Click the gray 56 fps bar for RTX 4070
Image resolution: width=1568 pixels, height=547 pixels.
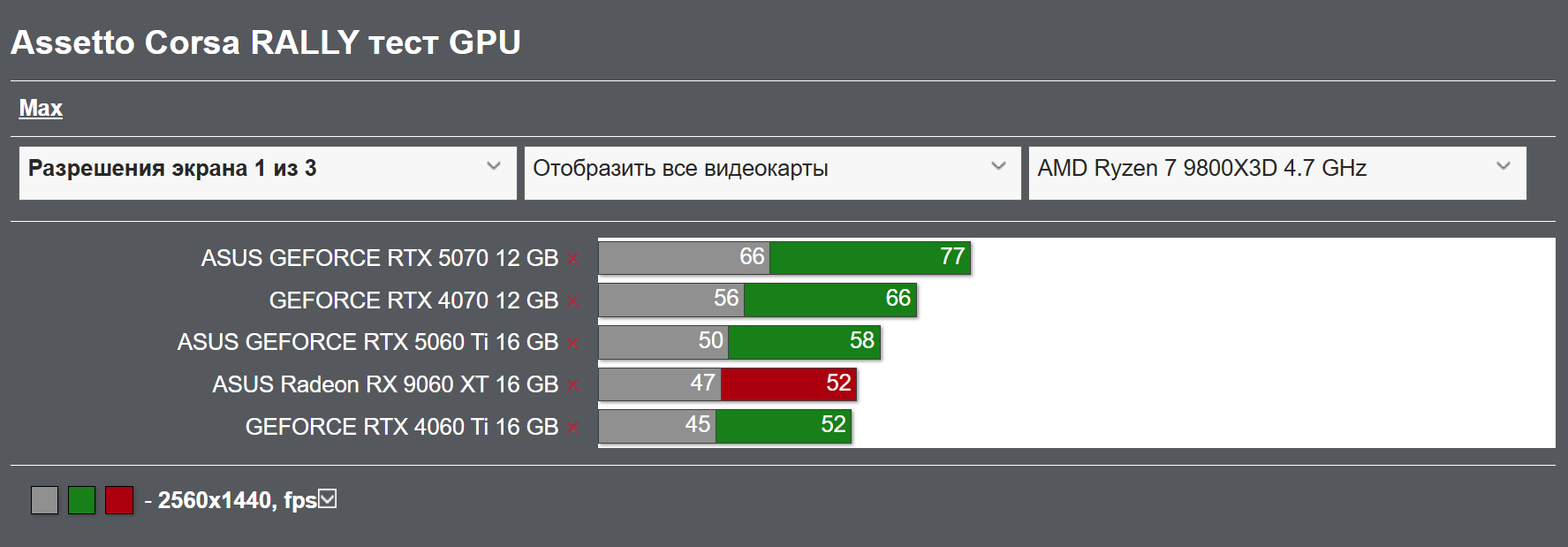[670, 300]
